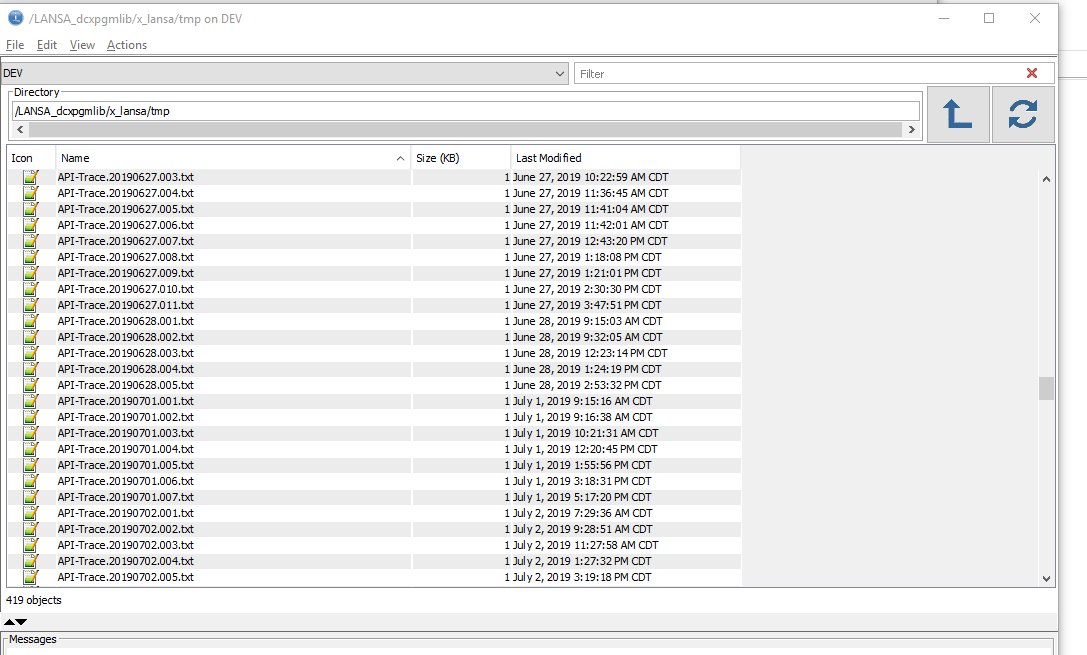Click the file icon of API-Trace.20190701.004.txt
This screenshot has width=1087, height=655.
(31, 448)
